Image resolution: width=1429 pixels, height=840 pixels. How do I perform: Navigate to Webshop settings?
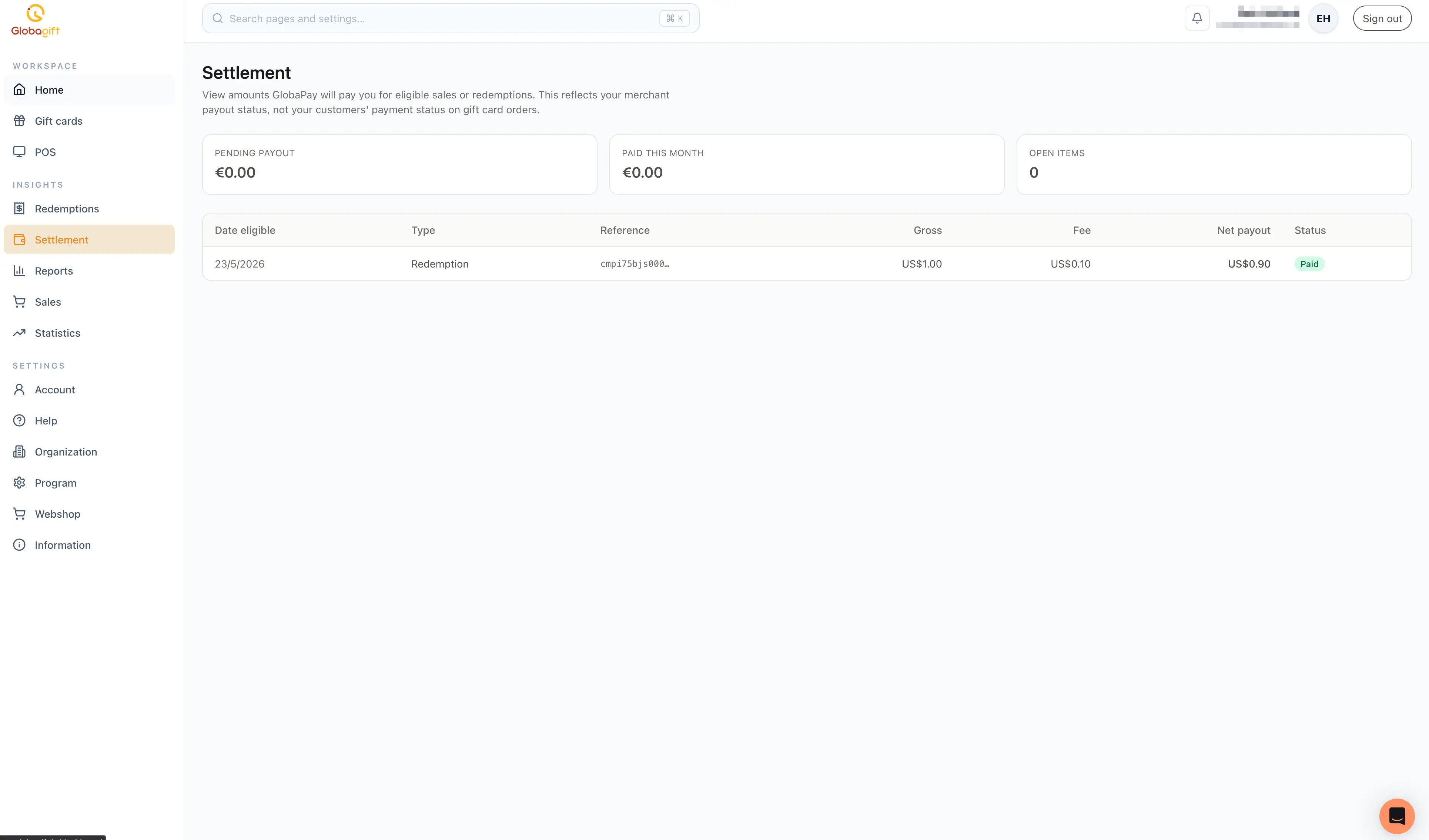pos(89,514)
